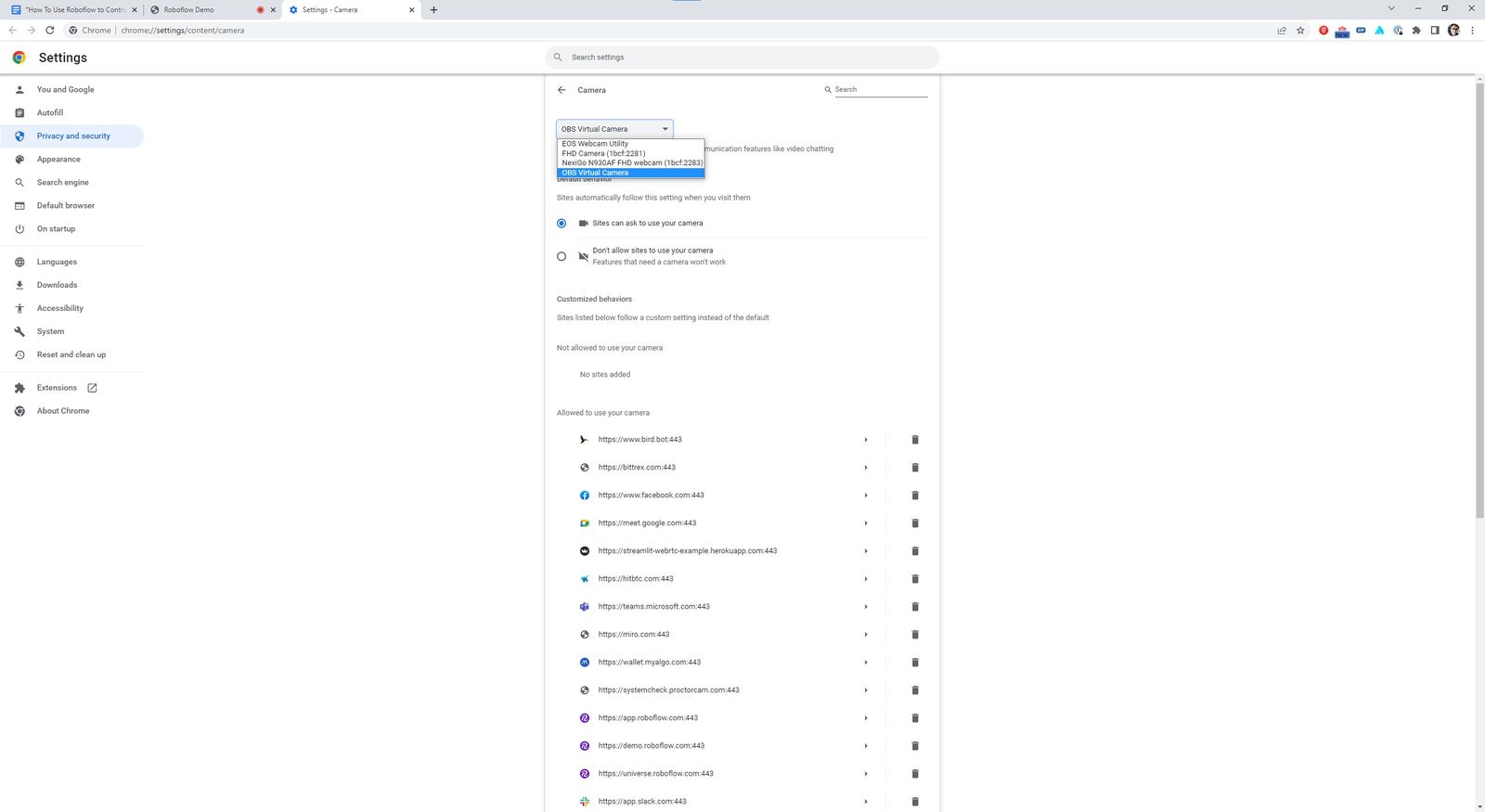This screenshot has width=1485, height=812.
Task: Select FHD Camera (1bcf:2281) option
Action: 603,153
